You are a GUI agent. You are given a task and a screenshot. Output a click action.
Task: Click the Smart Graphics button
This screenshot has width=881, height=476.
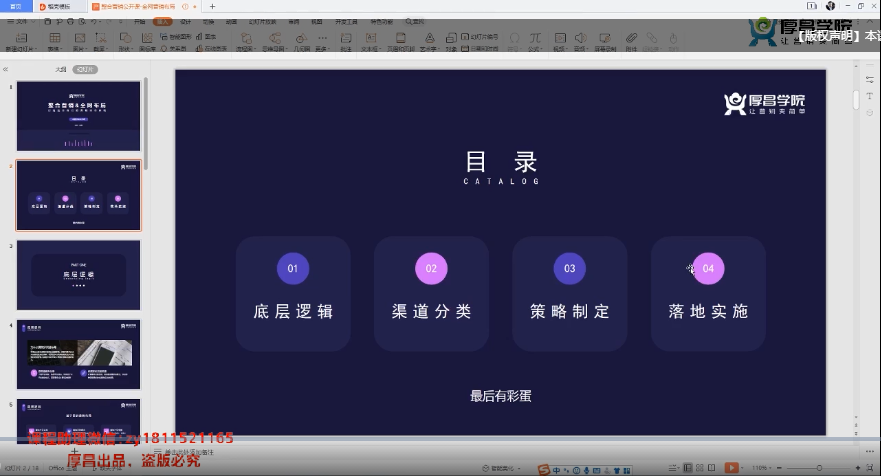click(x=176, y=37)
